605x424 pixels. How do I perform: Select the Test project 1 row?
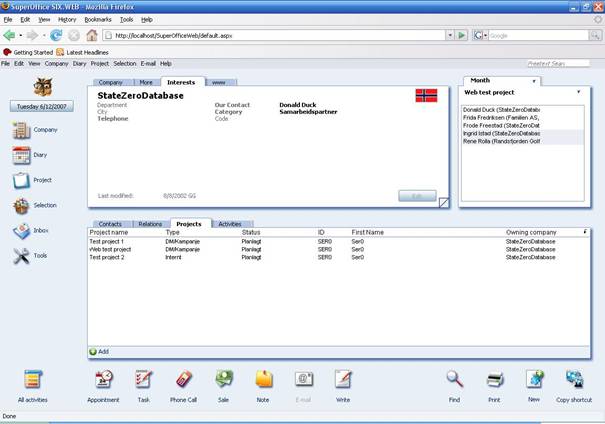339,241
